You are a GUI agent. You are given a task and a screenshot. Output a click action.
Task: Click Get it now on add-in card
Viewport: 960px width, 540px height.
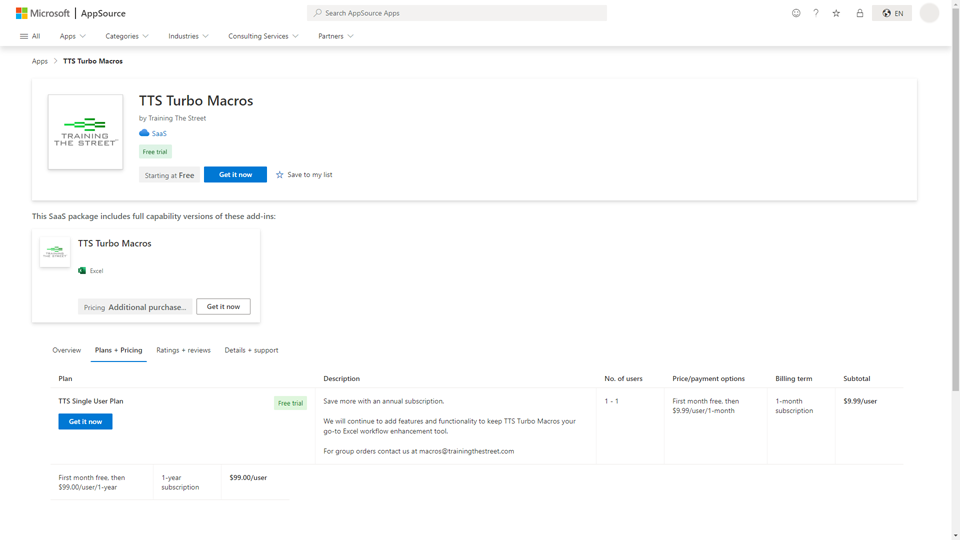pyautogui.click(x=223, y=307)
